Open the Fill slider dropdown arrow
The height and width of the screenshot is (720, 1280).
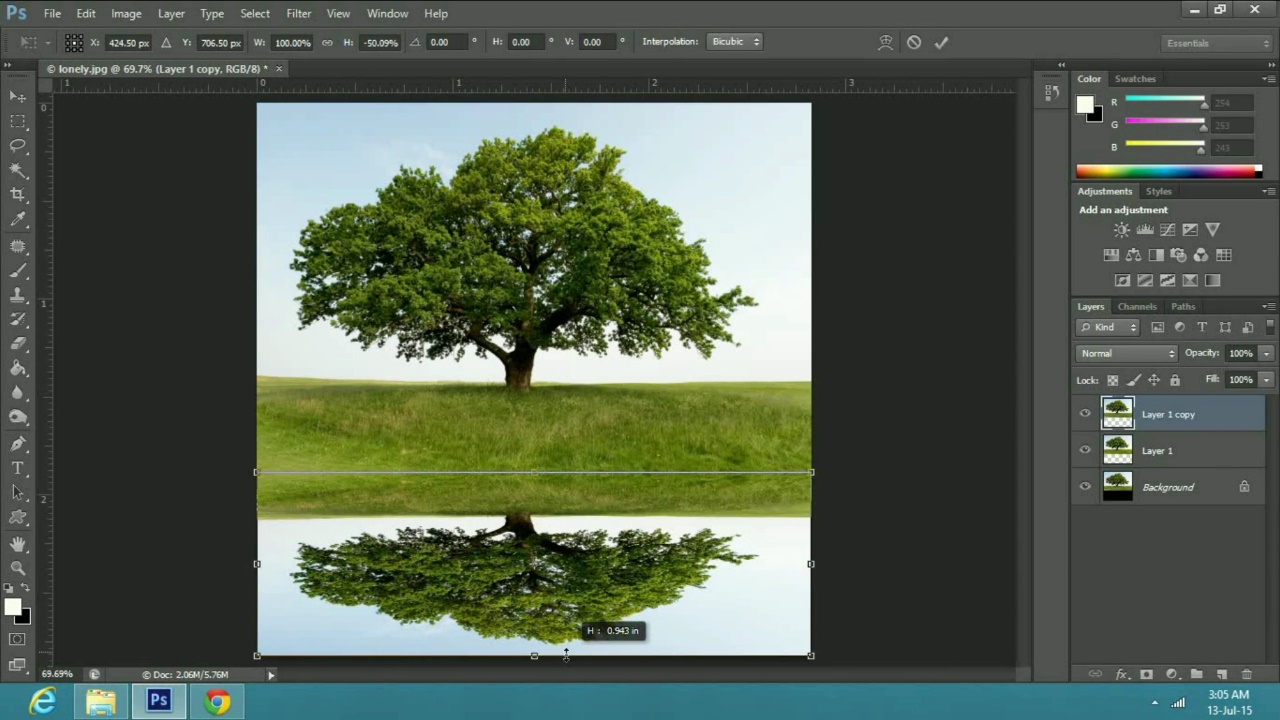[1267, 380]
